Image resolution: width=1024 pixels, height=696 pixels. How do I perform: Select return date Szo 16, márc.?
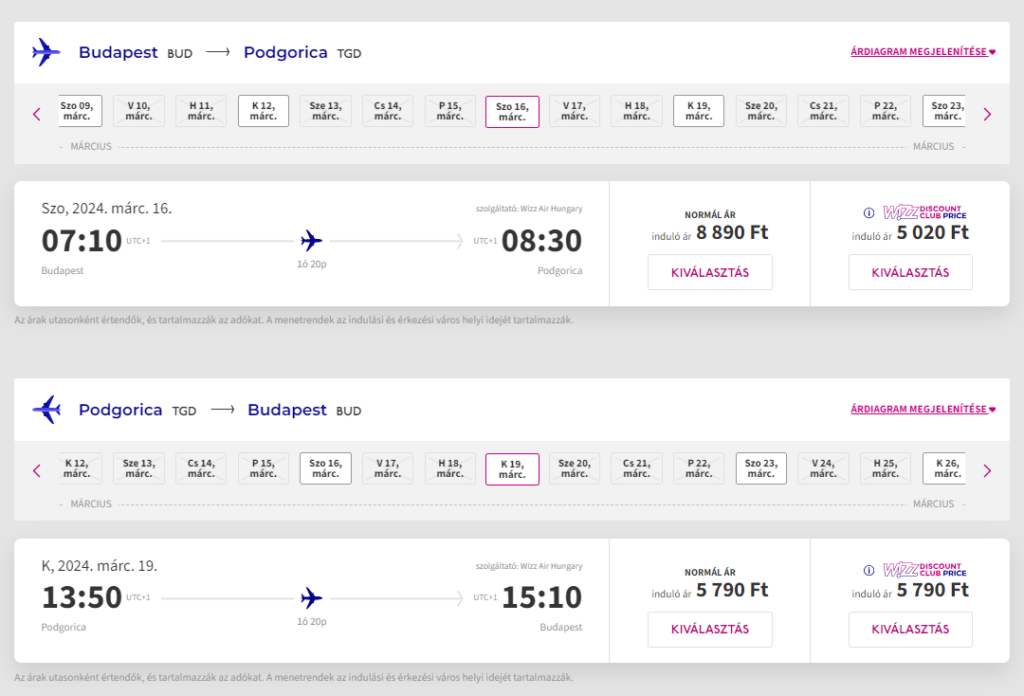325,469
